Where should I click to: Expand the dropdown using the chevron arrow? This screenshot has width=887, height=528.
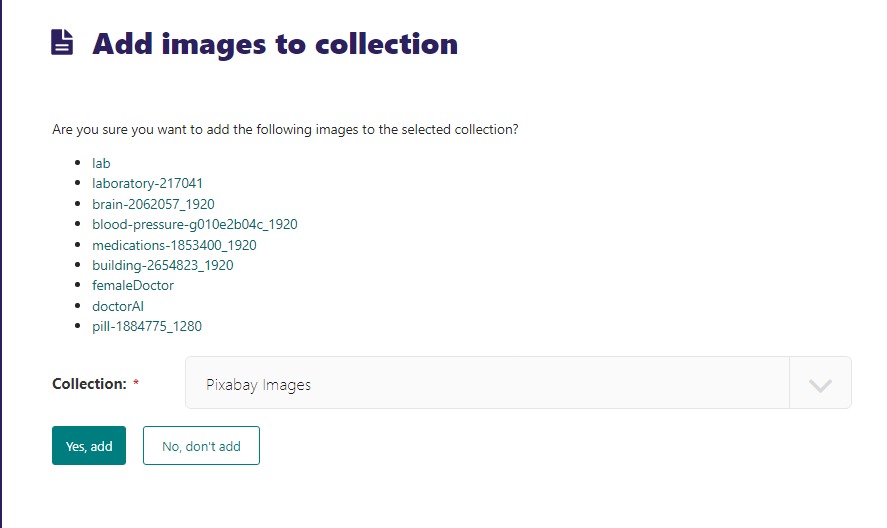[820, 384]
